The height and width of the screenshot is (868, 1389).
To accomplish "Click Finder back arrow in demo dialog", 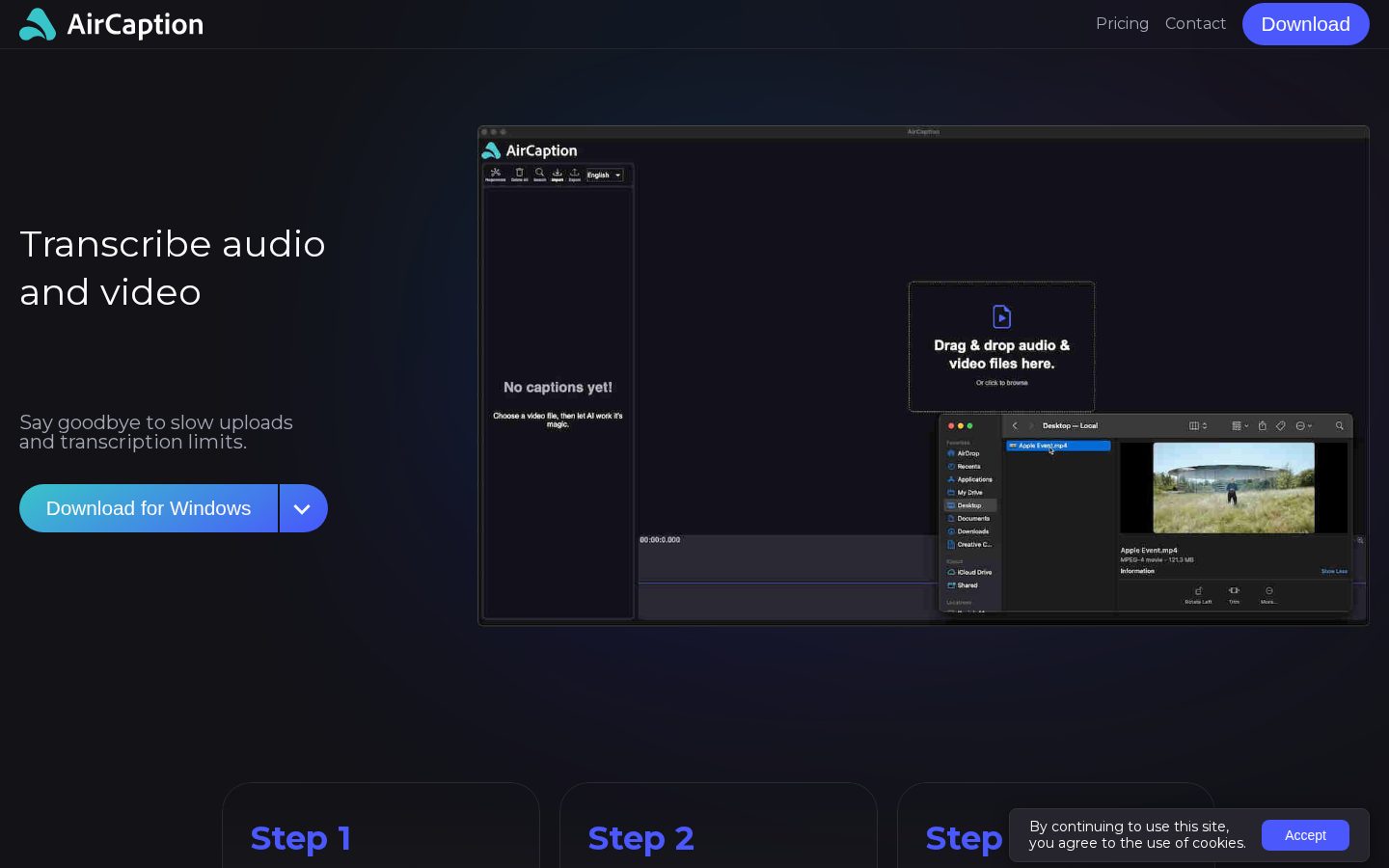I will [x=1015, y=425].
